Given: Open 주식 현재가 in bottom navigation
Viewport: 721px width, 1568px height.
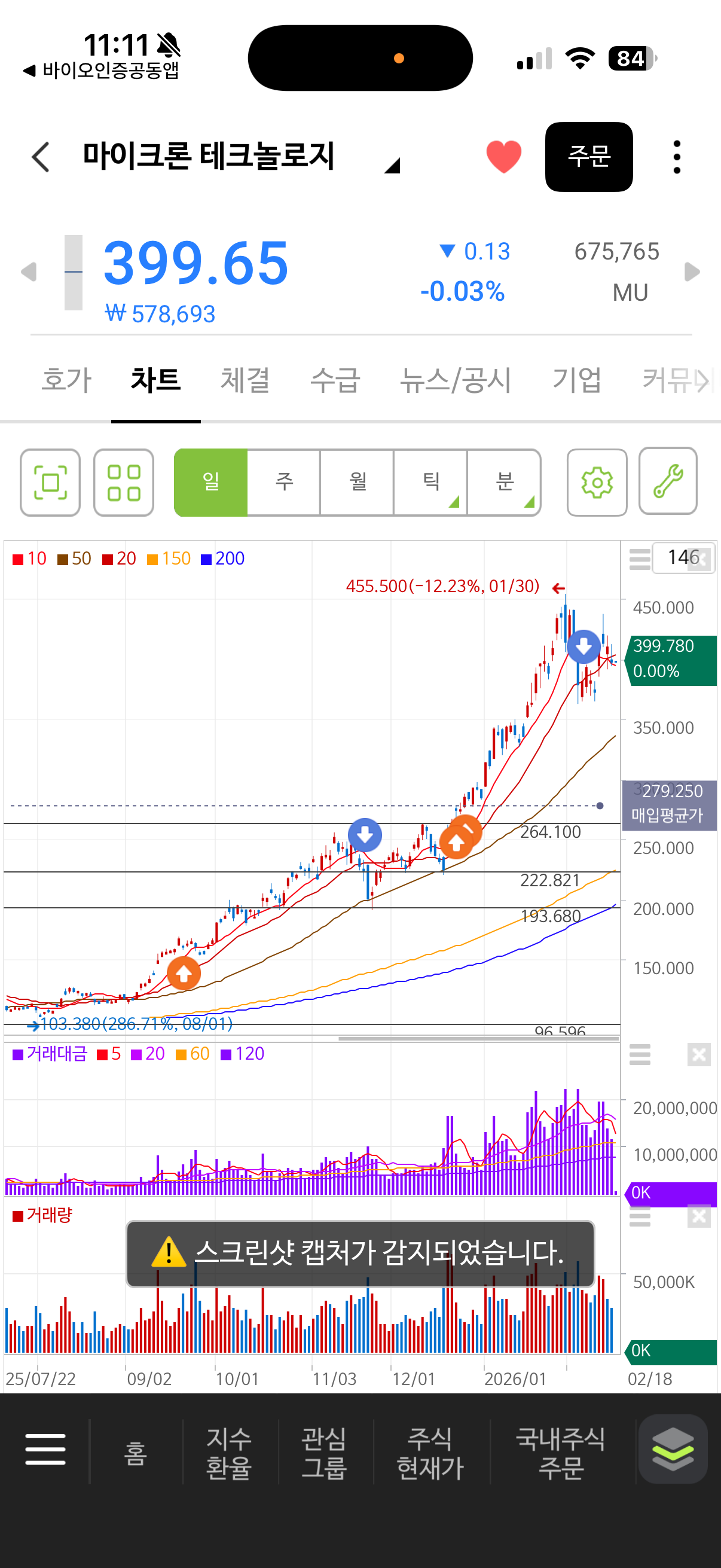Looking at the screenshot, I should (x=430, y=1453).
